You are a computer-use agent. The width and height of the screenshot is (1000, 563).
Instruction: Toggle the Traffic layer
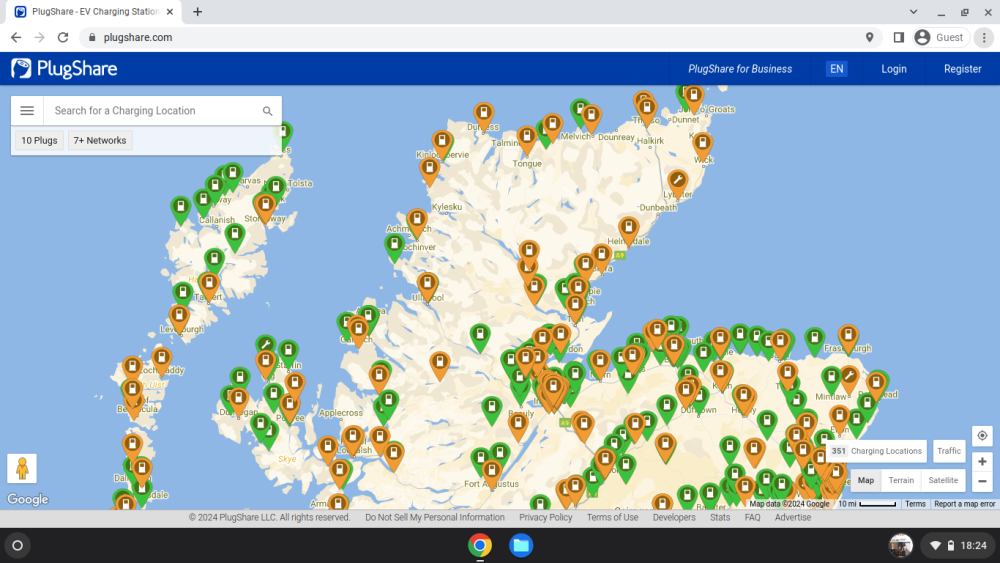(948, 451)
